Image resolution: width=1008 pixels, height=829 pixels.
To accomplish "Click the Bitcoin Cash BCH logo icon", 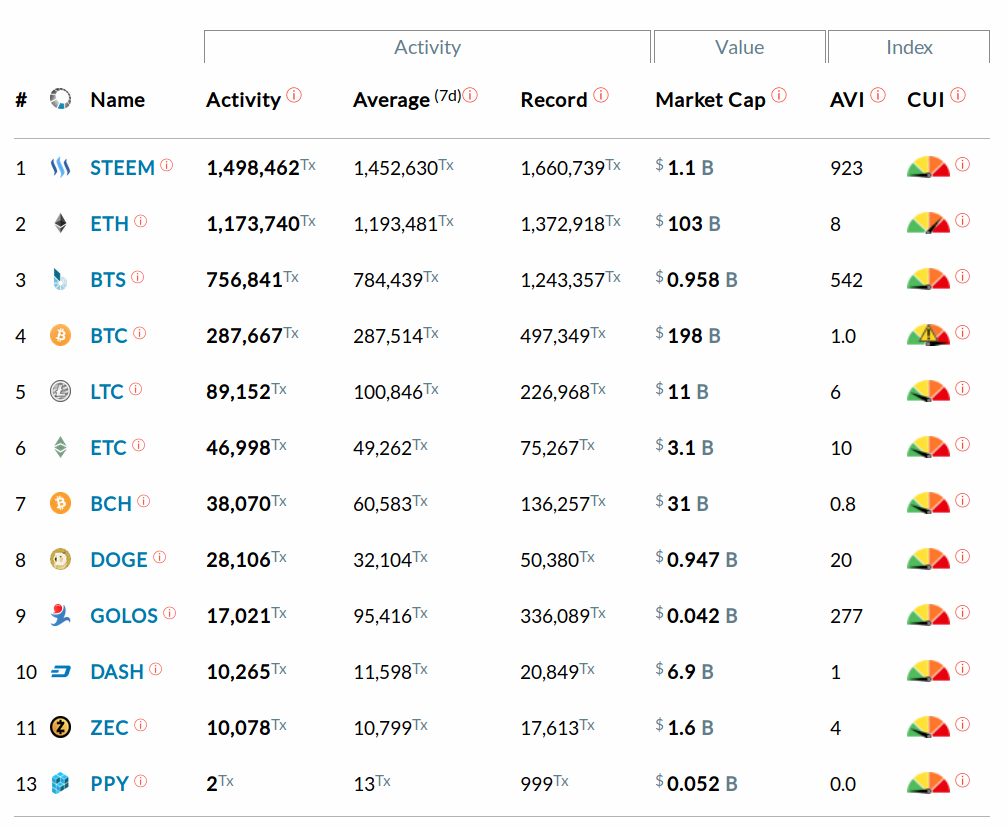I will pos(60,503).
